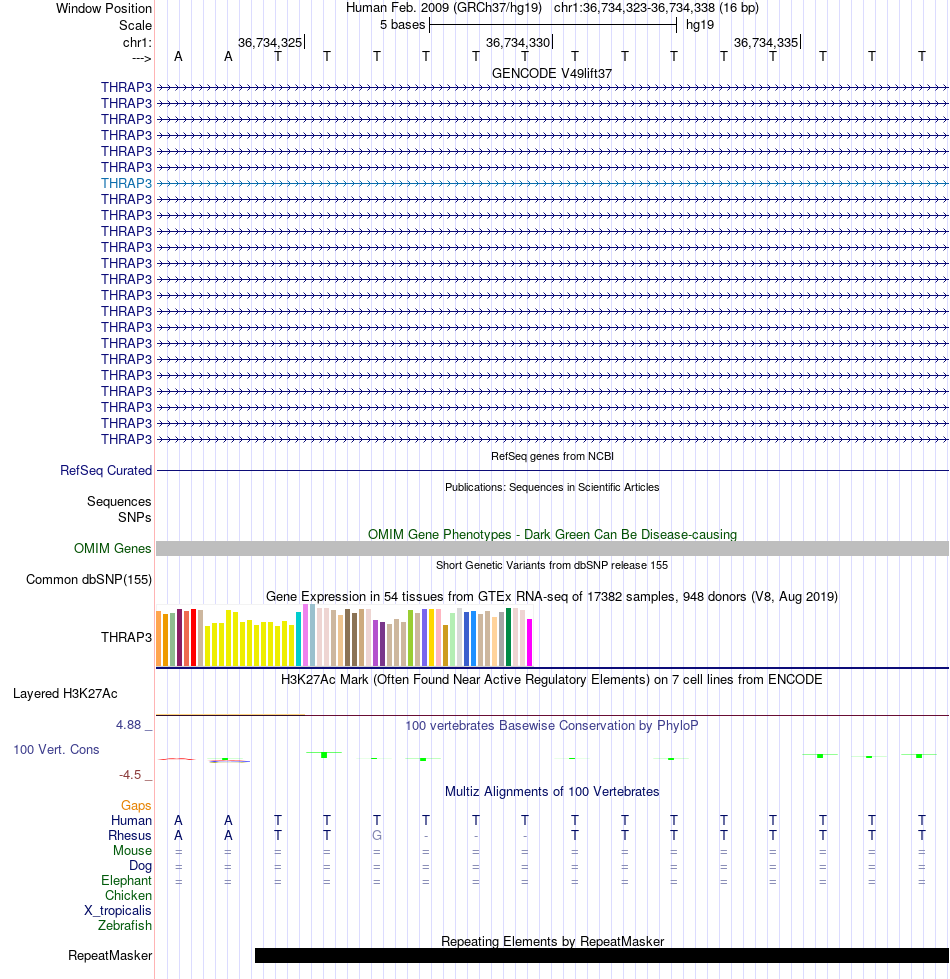Click the mismatched G base in Rhesus row
The width and height of the screenshot is (950, 979).
click(x=376, y=835)
